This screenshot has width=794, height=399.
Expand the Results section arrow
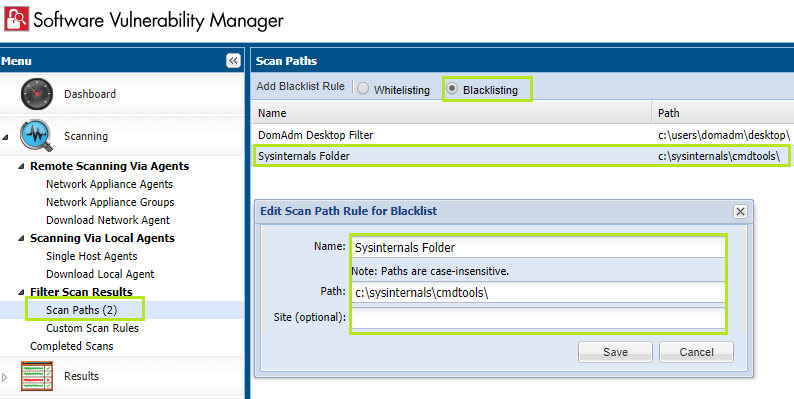click(5, 377)
